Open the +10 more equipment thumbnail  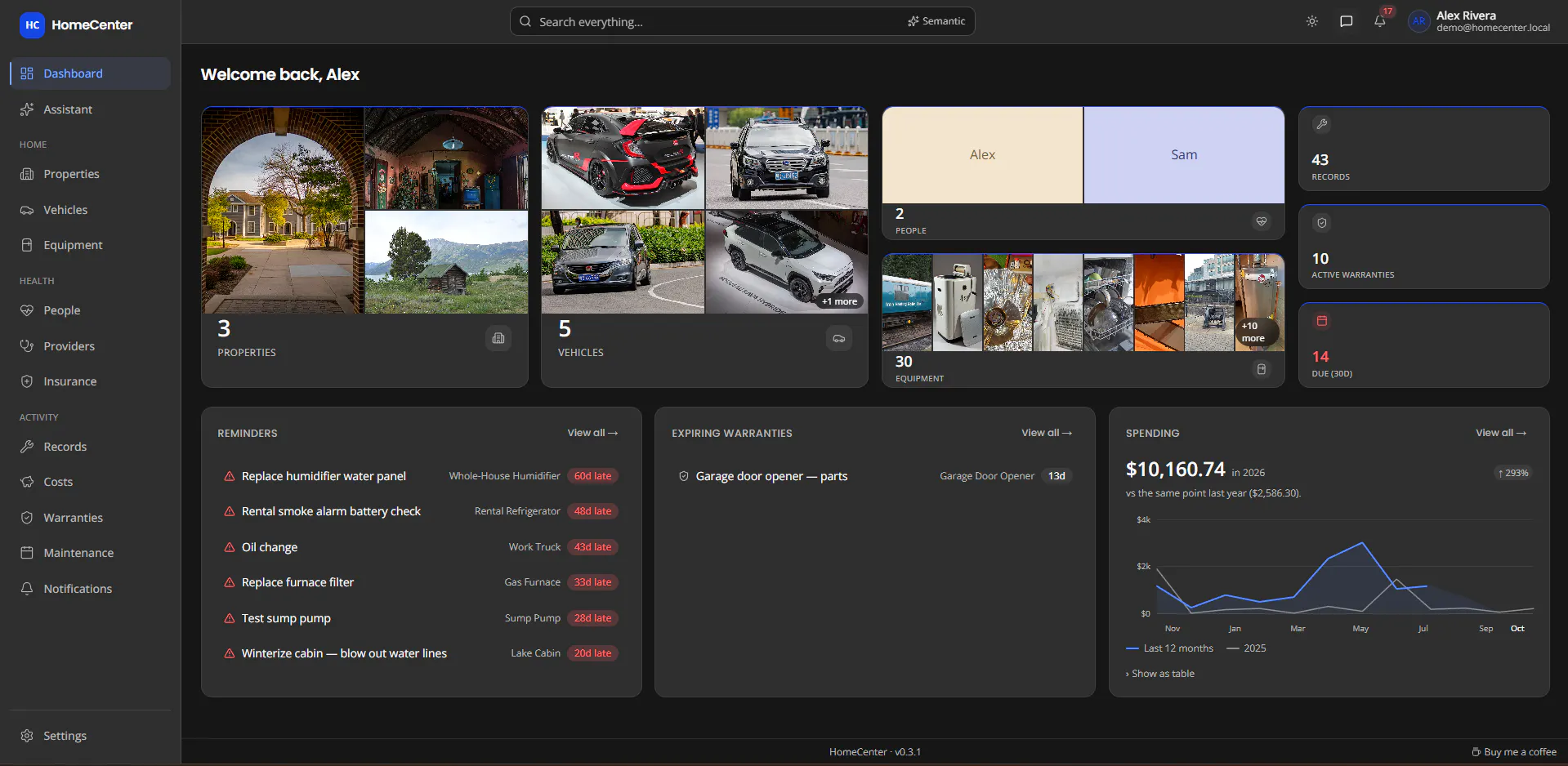coord(1259,302)
